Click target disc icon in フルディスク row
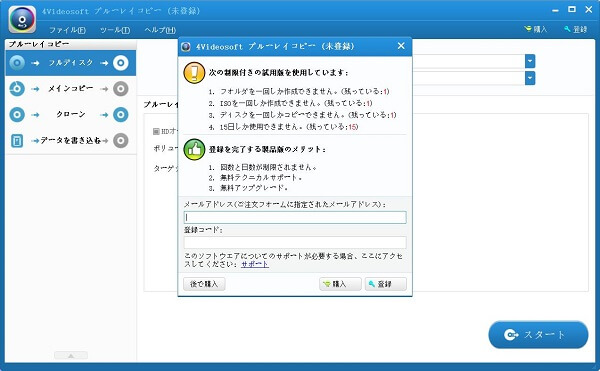The width and height of the screenshot is (600, 371). 121,63
